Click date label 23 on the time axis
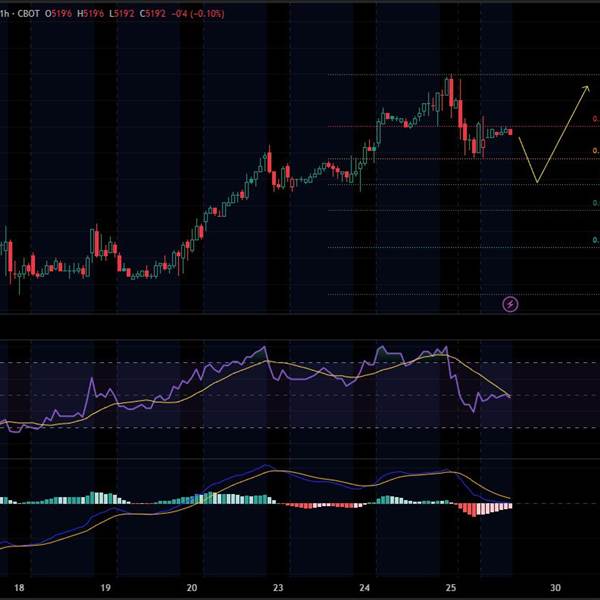Screen dimensions: 600x600 [278, 587]
